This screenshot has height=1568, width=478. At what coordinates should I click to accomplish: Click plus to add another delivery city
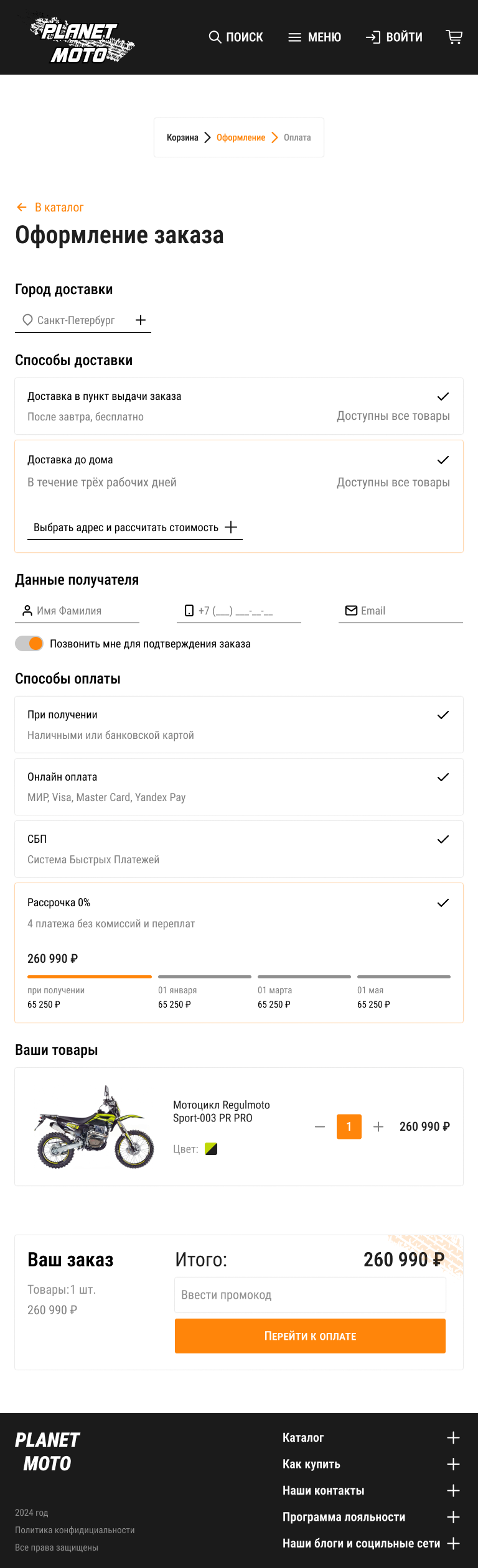(x=141, y=320)
